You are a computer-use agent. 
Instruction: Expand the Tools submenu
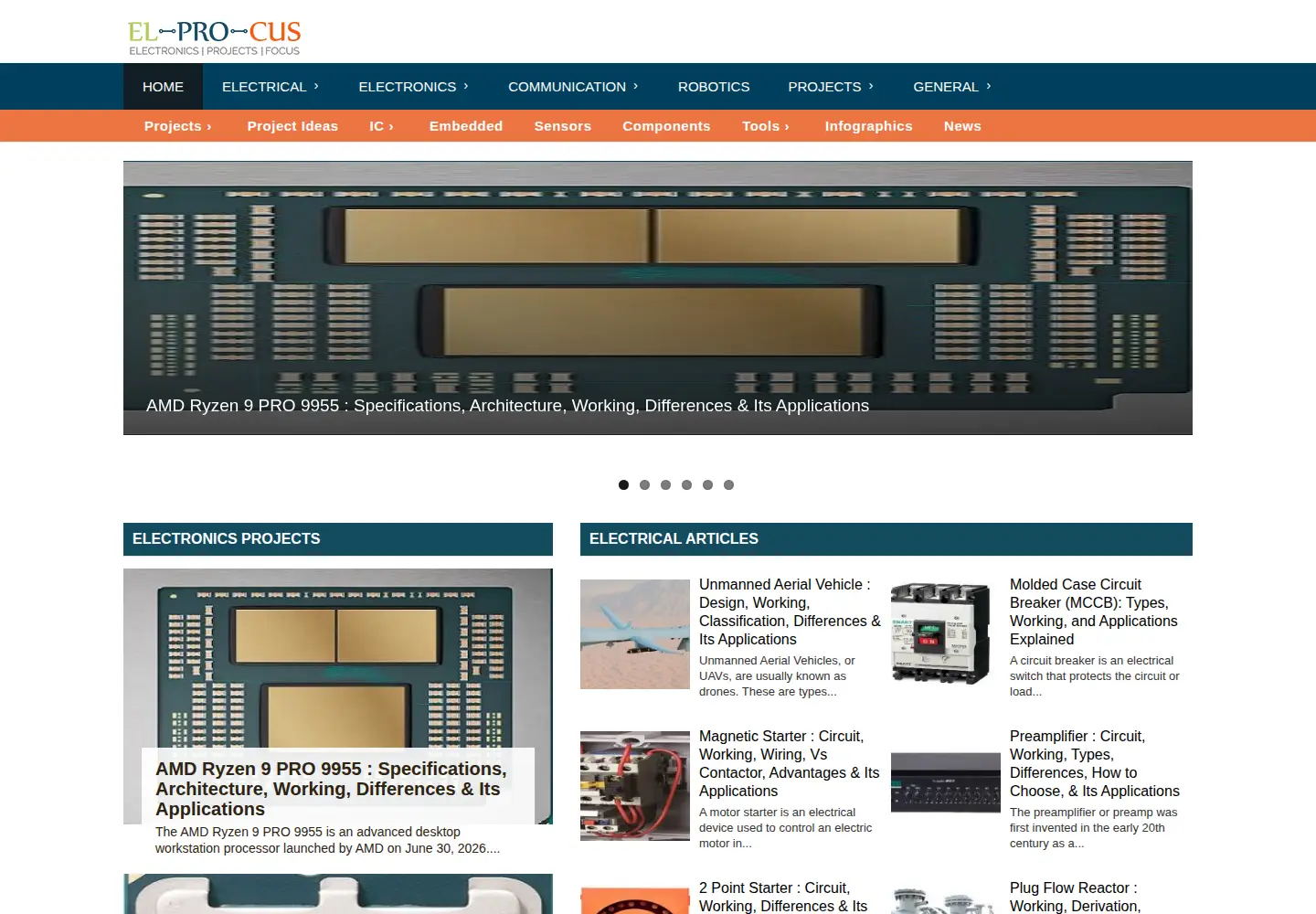pyautogui.click(x=766, y=126)
